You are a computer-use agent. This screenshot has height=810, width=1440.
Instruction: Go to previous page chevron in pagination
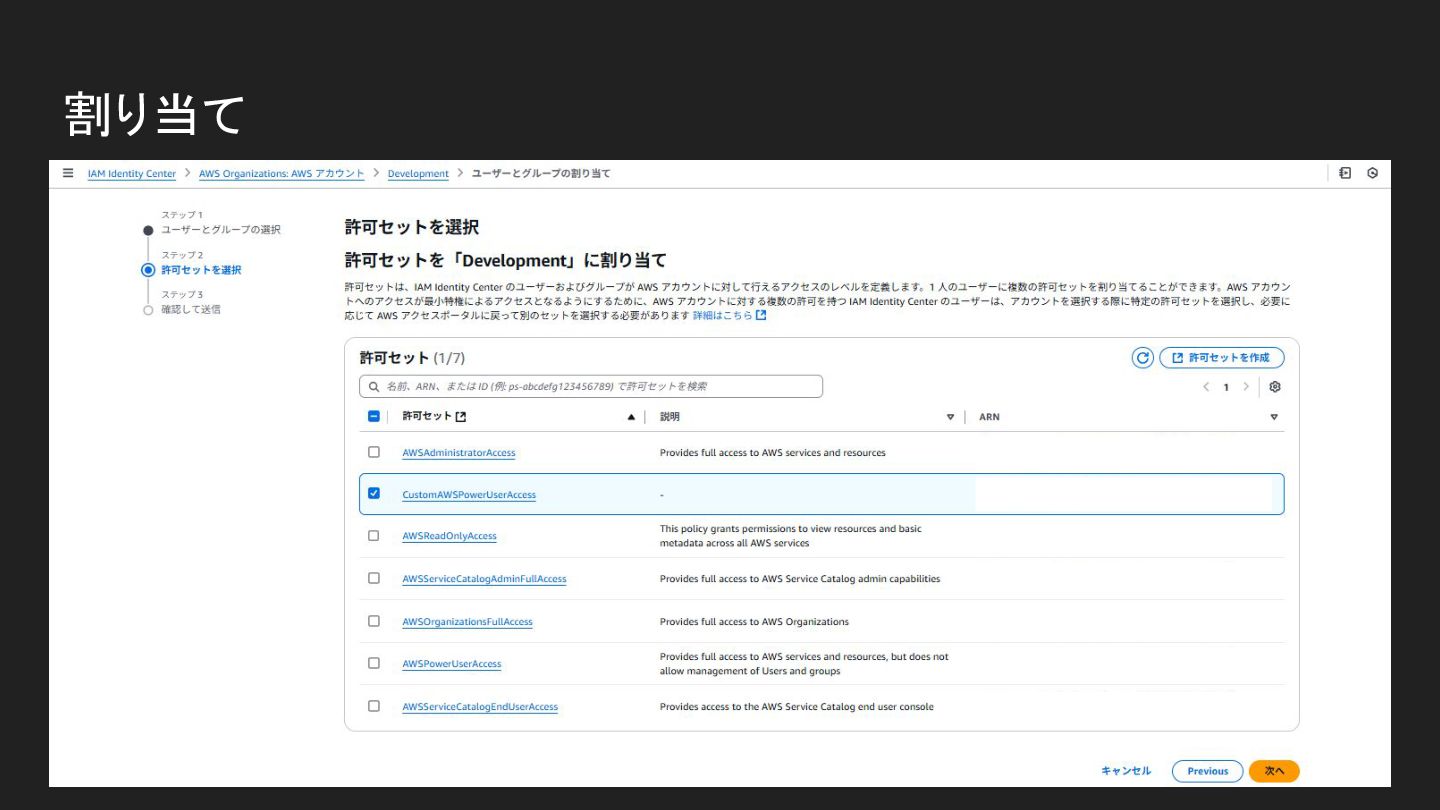(1206, 387)
